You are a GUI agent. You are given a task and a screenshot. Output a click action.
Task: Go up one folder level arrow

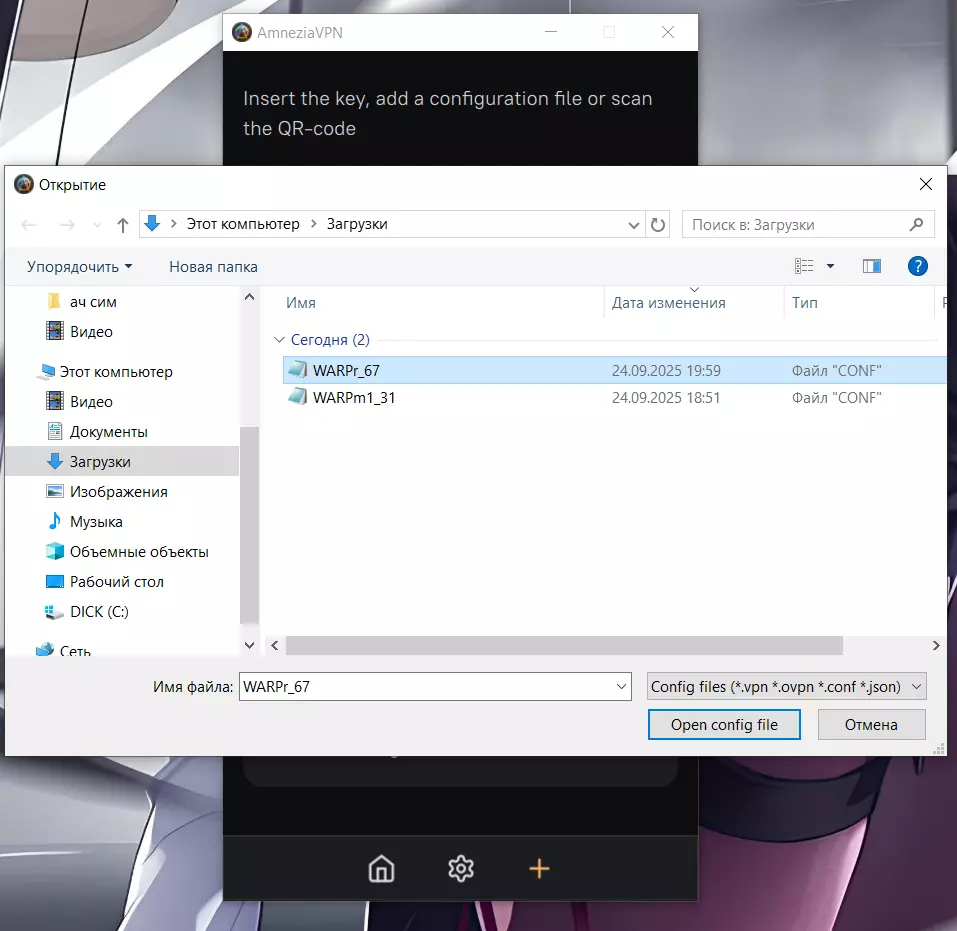(x=123, y=225)
